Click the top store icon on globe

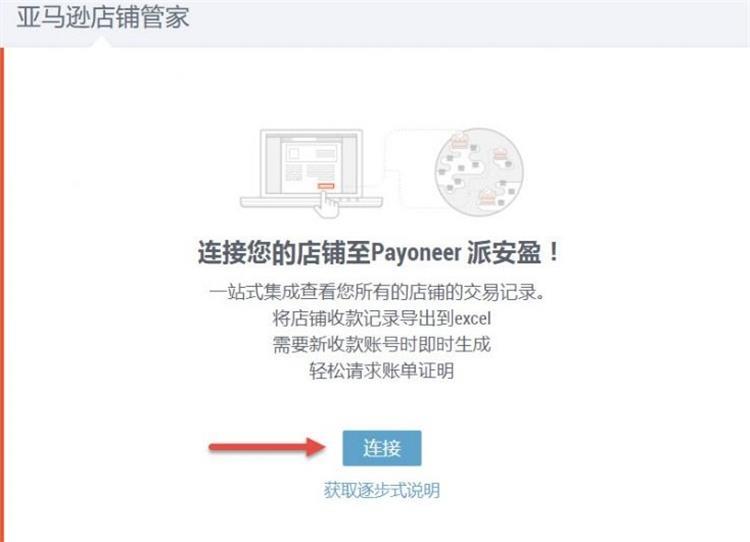(x=459, y=140)
